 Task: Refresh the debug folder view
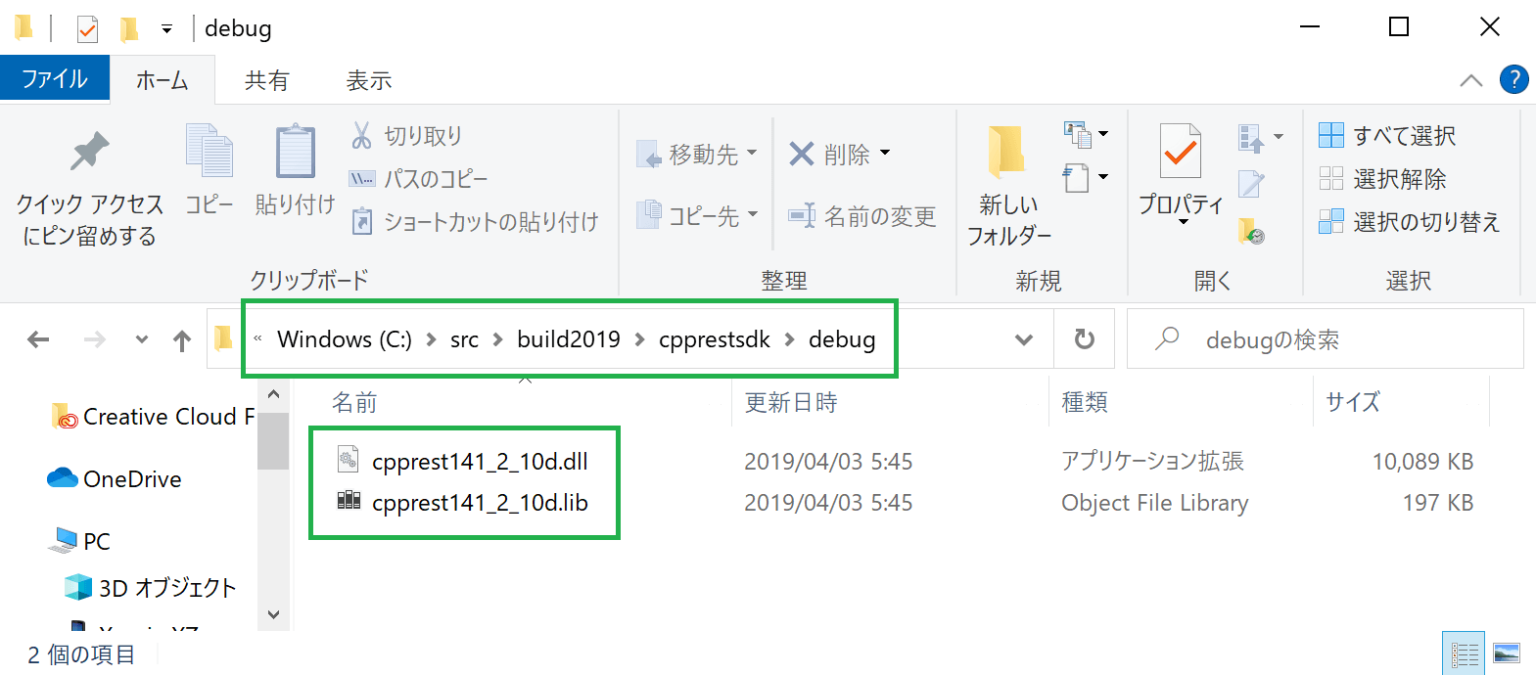pyautogui.click(x=1084, y=339)
